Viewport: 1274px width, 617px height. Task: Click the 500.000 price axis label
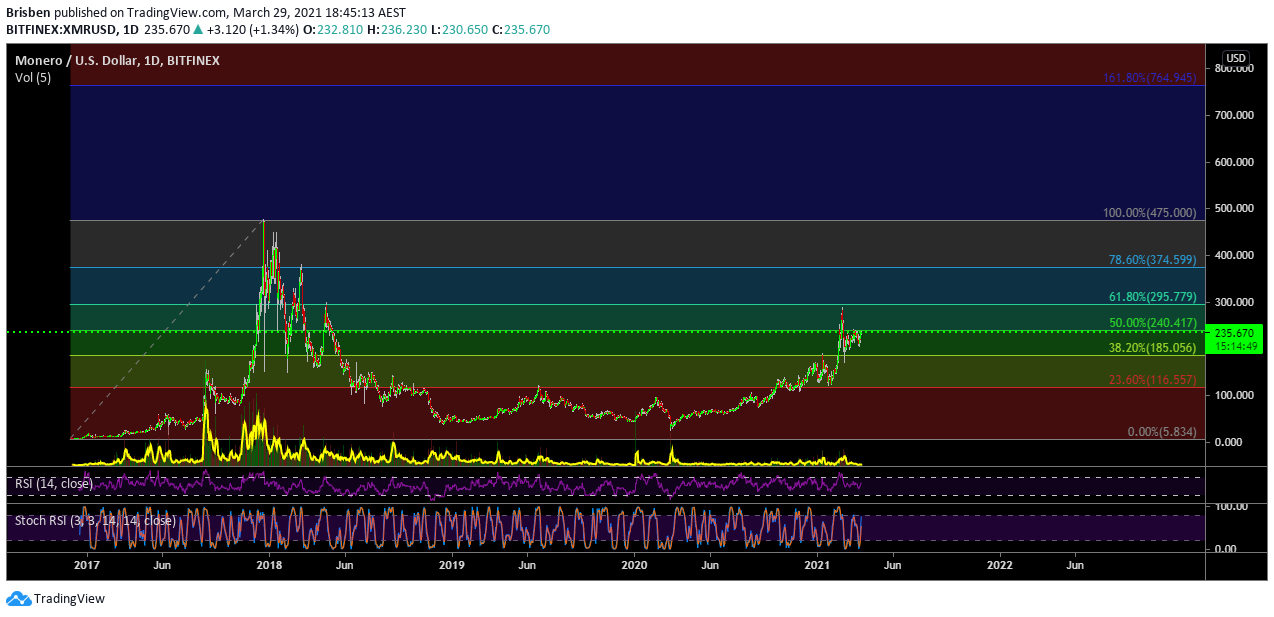1235,208
